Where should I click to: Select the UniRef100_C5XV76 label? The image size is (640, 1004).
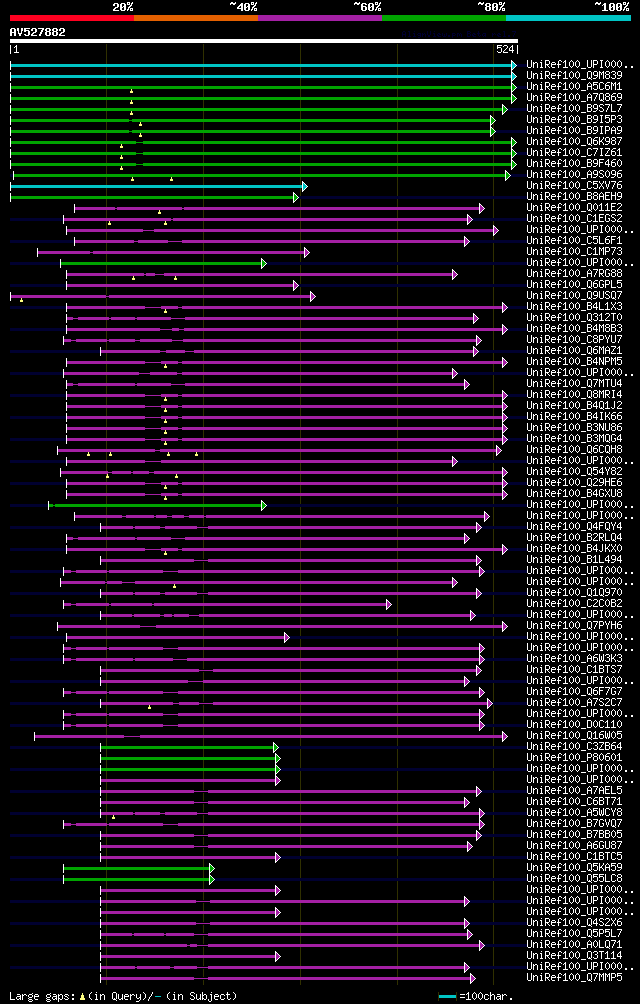pyautogui.click(x=573, y=185)
